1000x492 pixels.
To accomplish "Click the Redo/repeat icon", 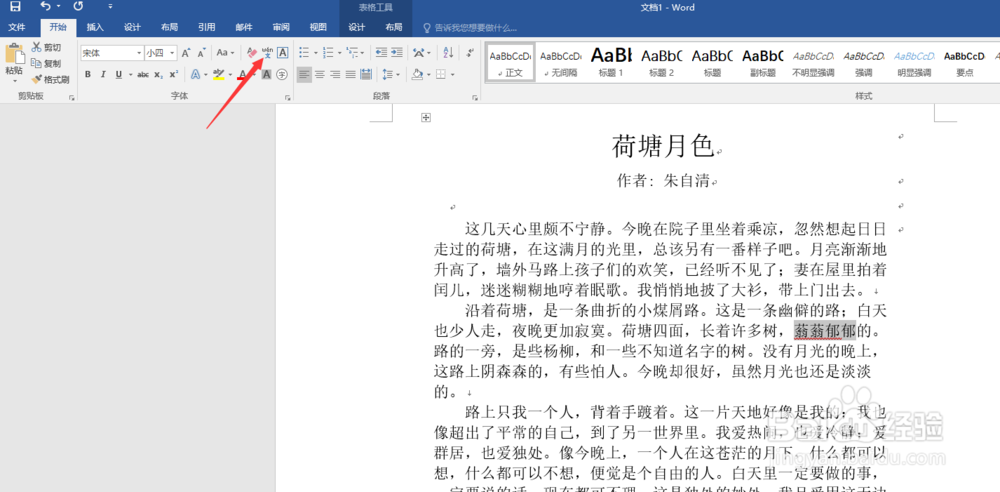I will 78,6.
